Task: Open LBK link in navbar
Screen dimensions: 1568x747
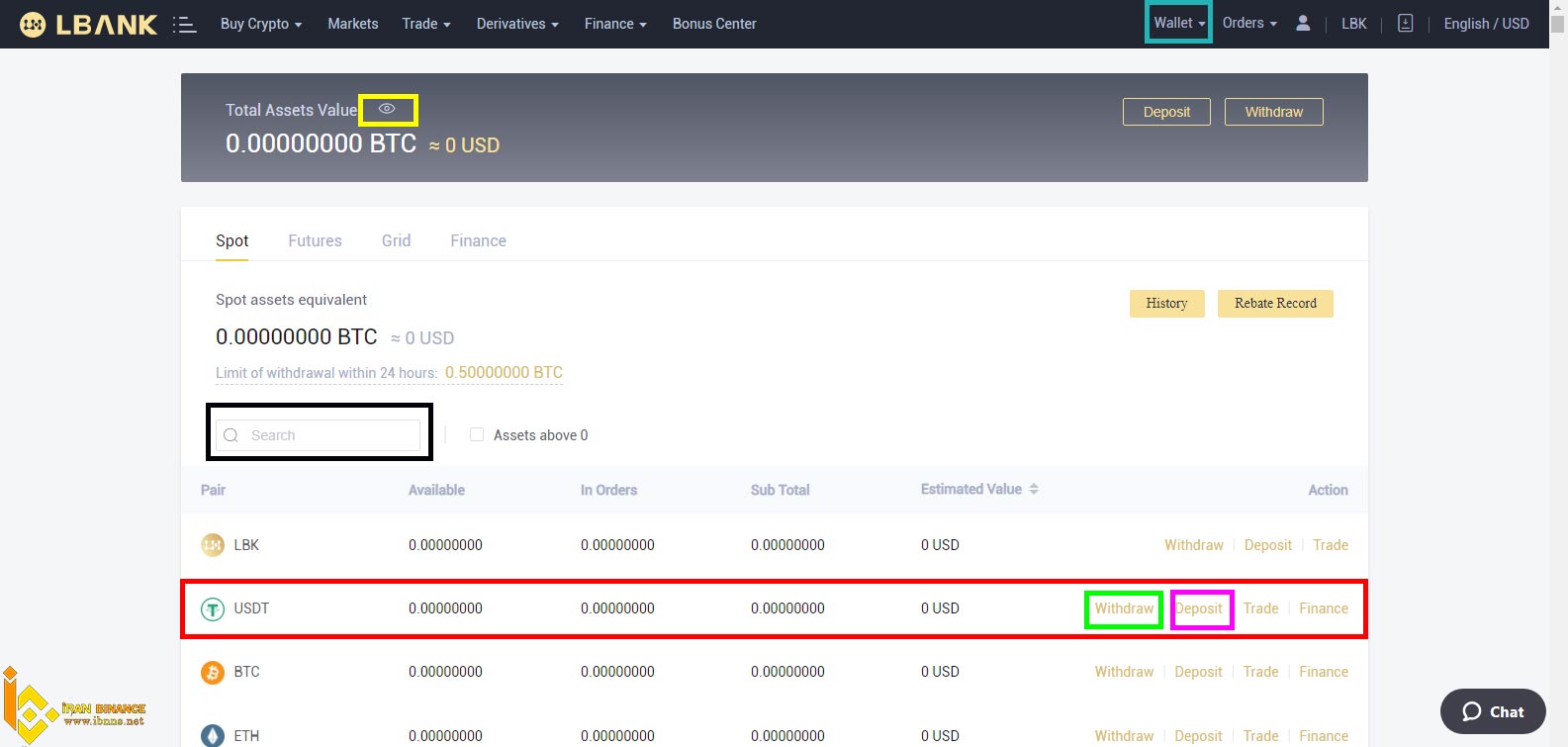Action: [x=1353, y=24]
